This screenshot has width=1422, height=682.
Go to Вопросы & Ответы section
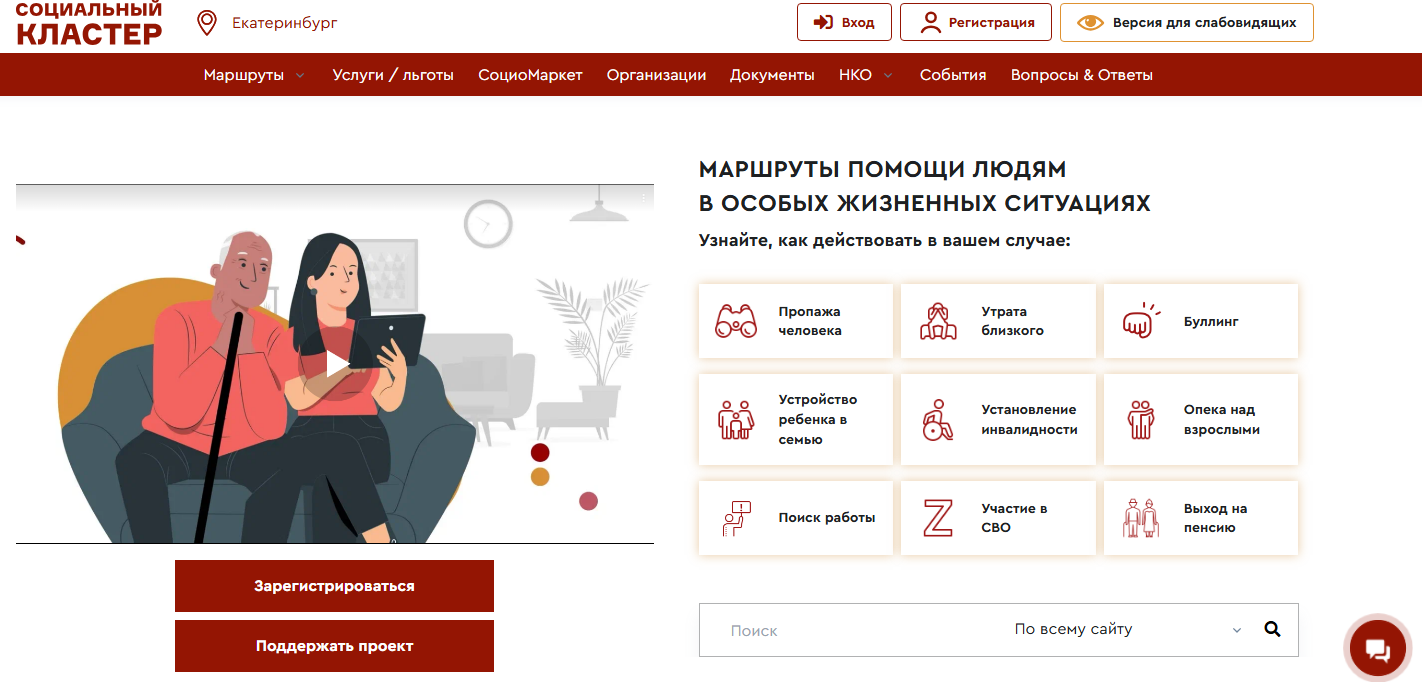click(x=1082, y=75)
